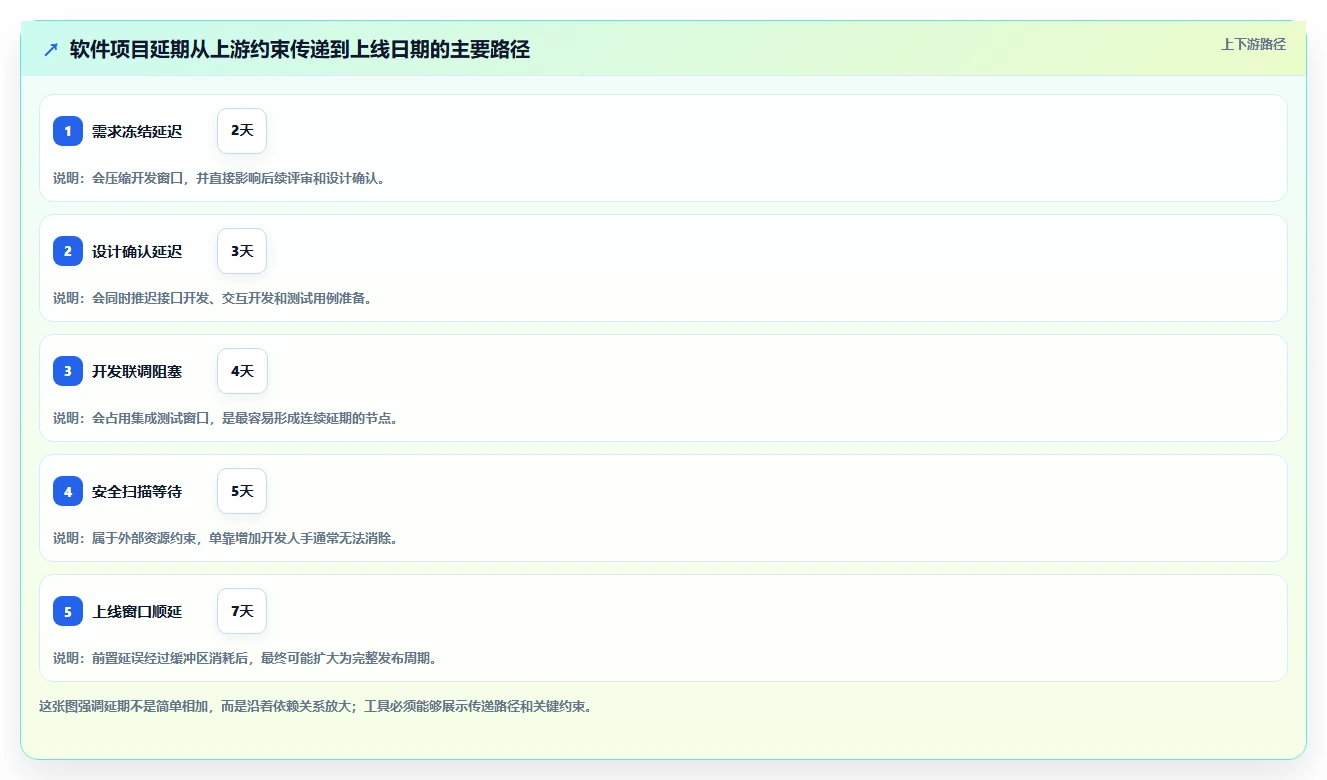The height and width of the screenshot is (780, 1327).
Task: Click the description starting 说明：会压缩开发窗口
Action: coord(219,178)
